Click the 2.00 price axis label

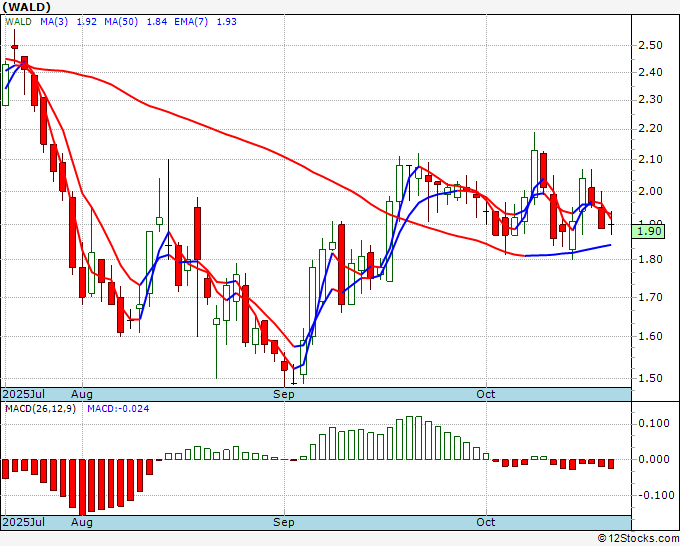[x=651, y=191]
